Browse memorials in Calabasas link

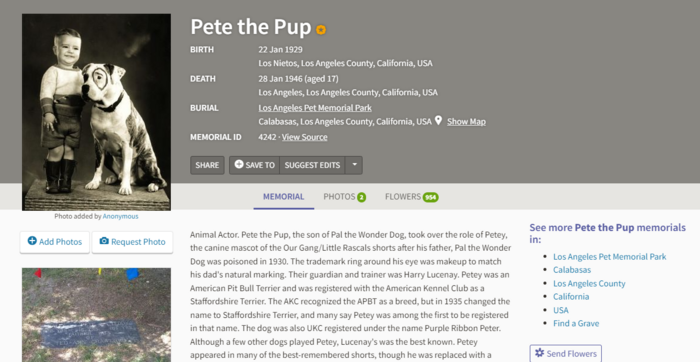tap(572, 270)
